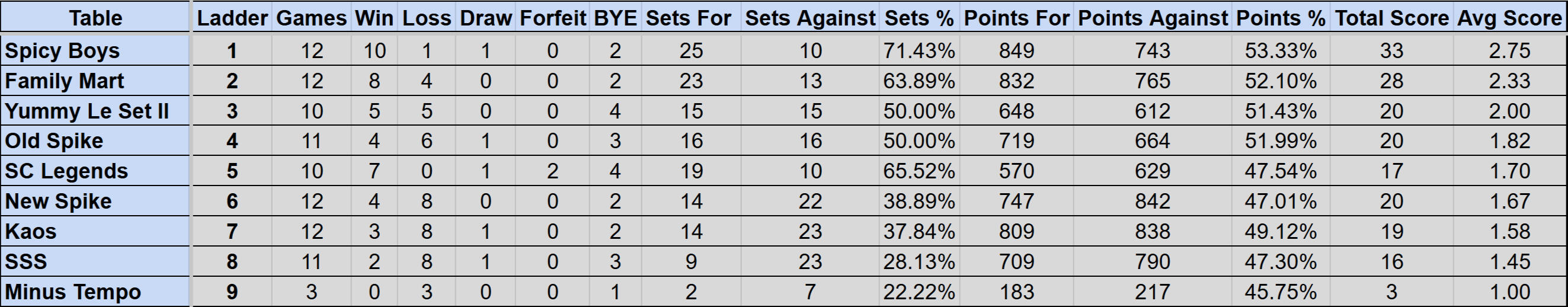Viewport: 1568px width, 307px height.
Task: Click SC Legends' Forfeit value of 2
Action: click(x=553, y=171)
